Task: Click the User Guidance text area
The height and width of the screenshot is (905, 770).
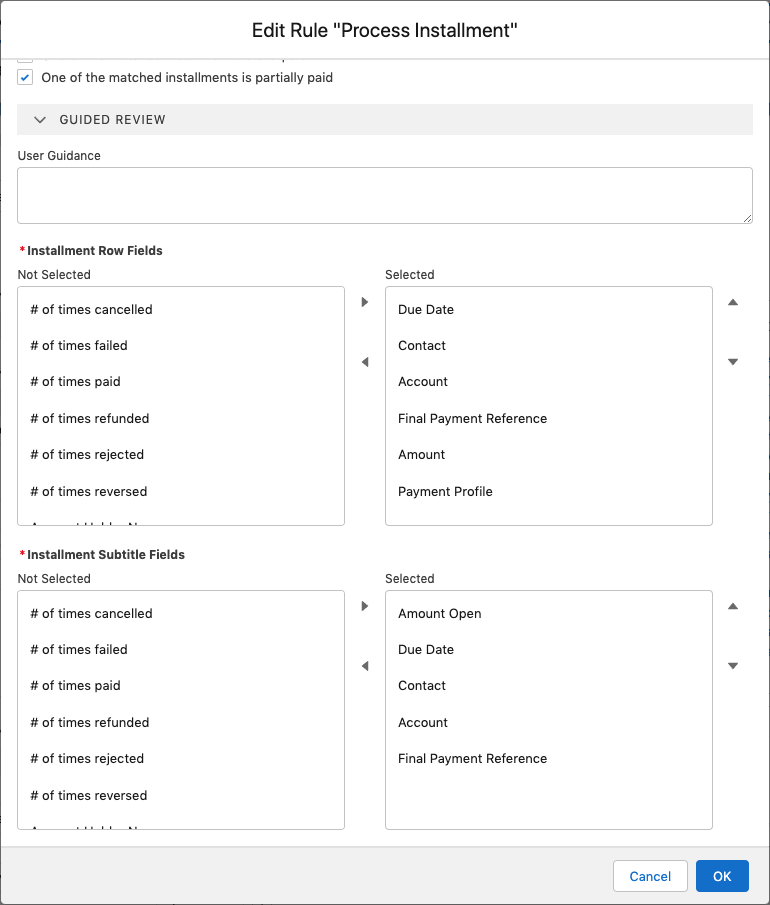Action: click(x=384, y=195)
